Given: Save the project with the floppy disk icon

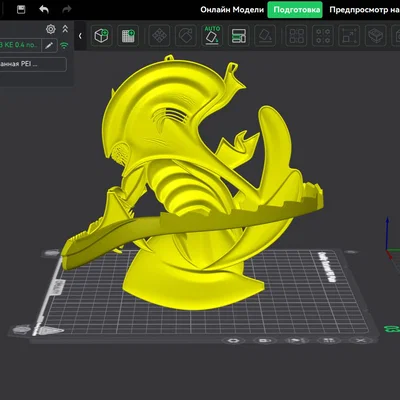Looking at the screenshot, I should click(x=21, y=9).
